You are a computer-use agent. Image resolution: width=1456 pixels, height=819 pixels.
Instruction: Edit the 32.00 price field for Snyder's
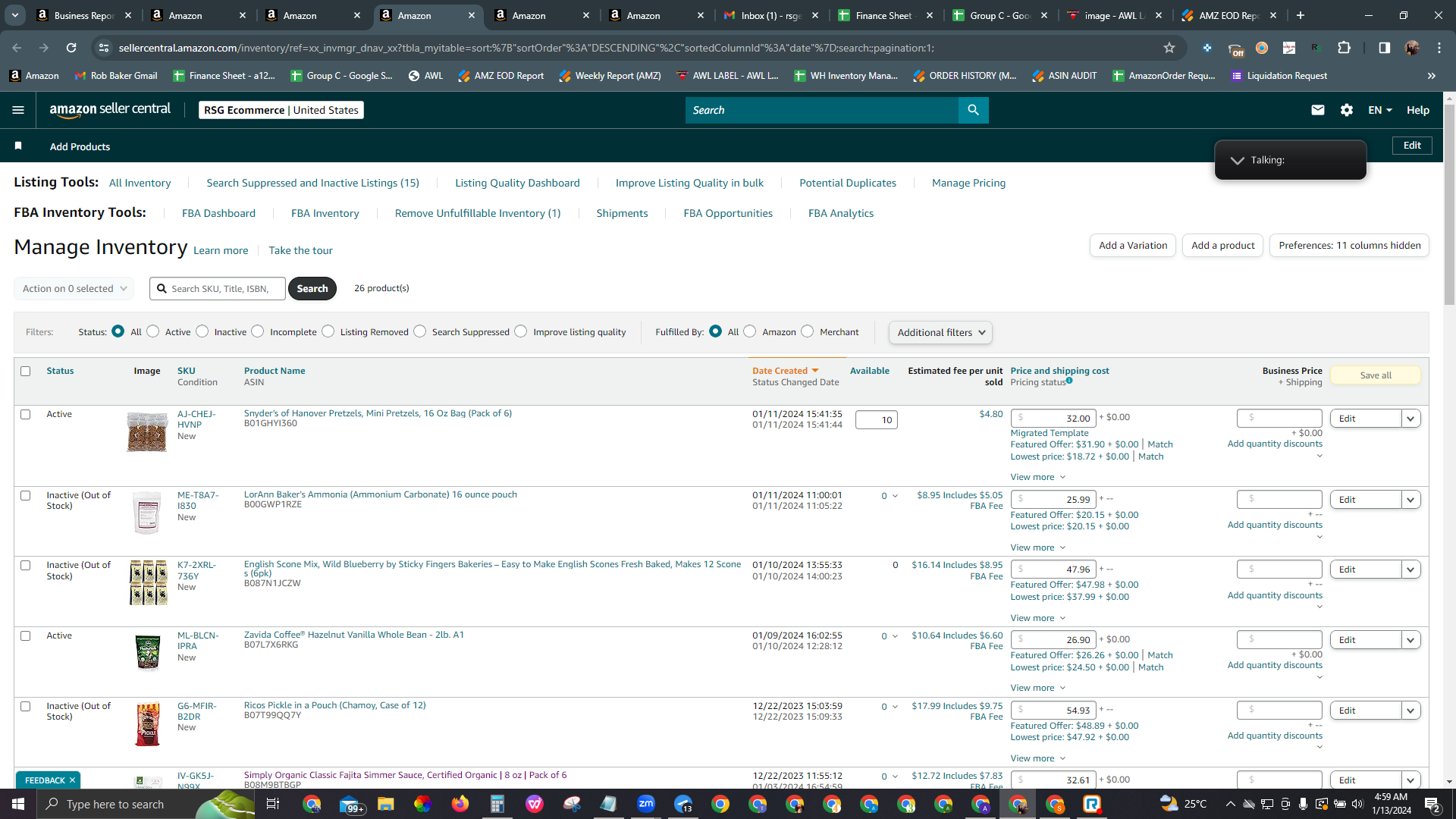point(1053,418)
